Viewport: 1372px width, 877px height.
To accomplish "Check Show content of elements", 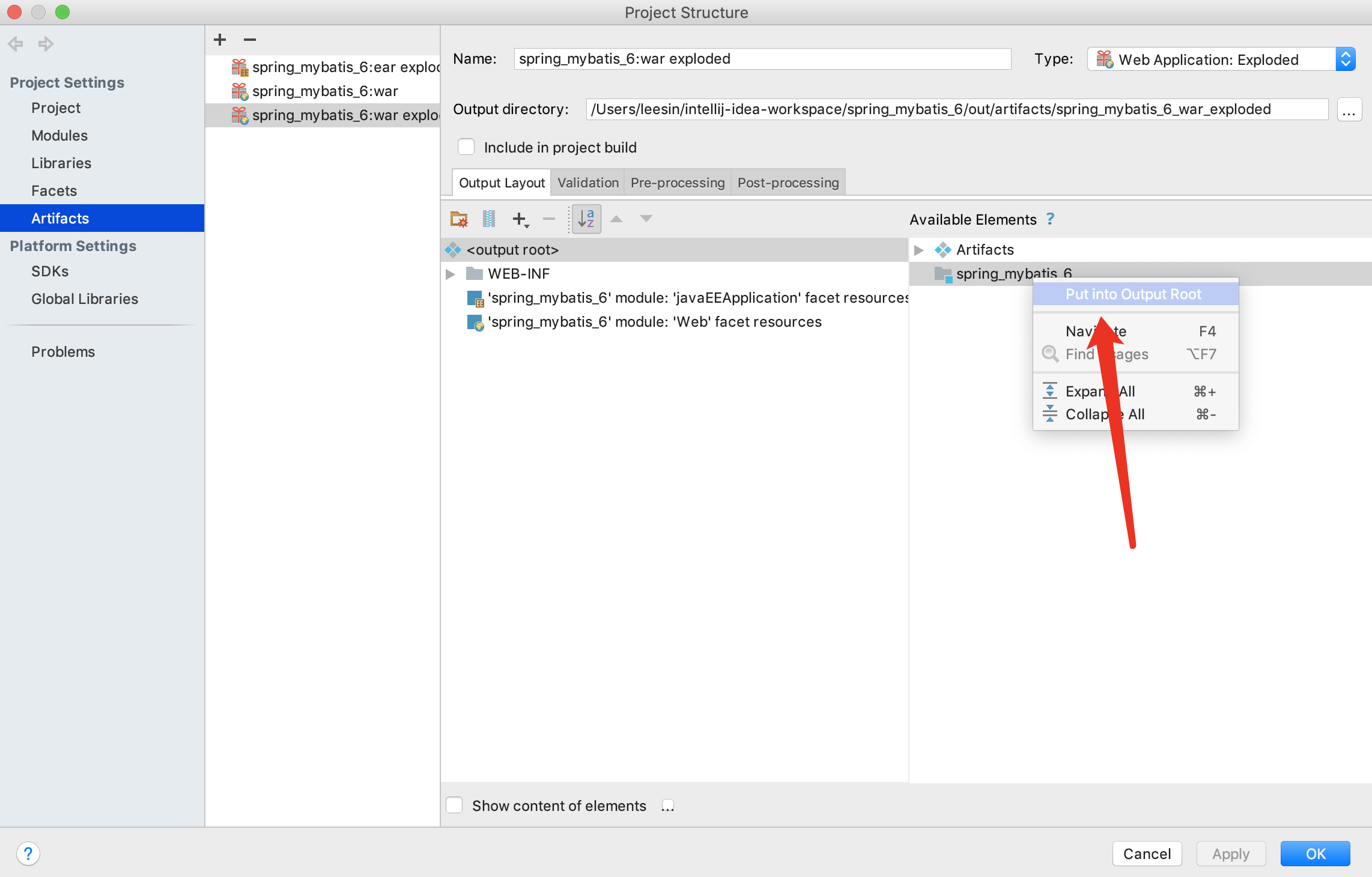I will [x=455, y=805].
